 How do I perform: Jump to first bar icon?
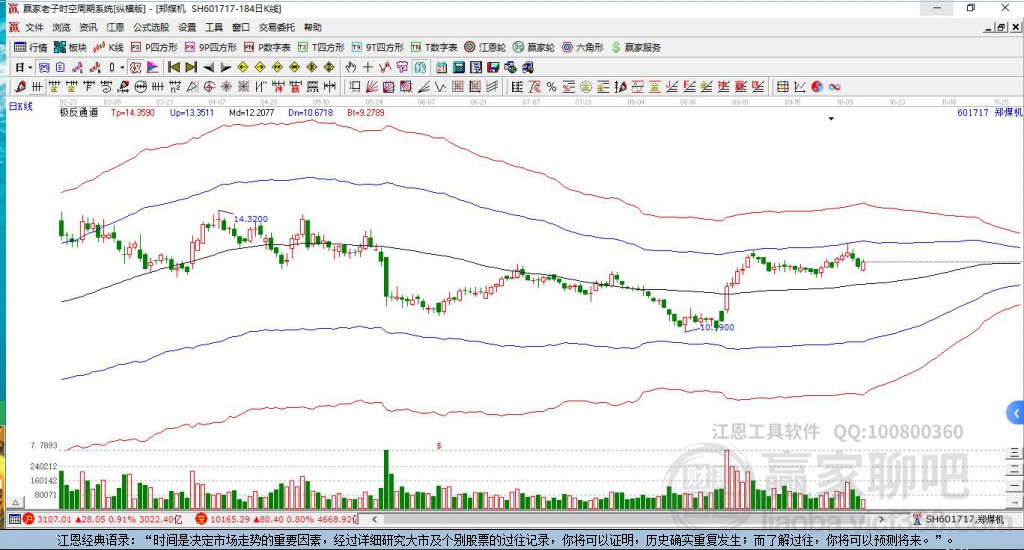click(x=174, y=67)
